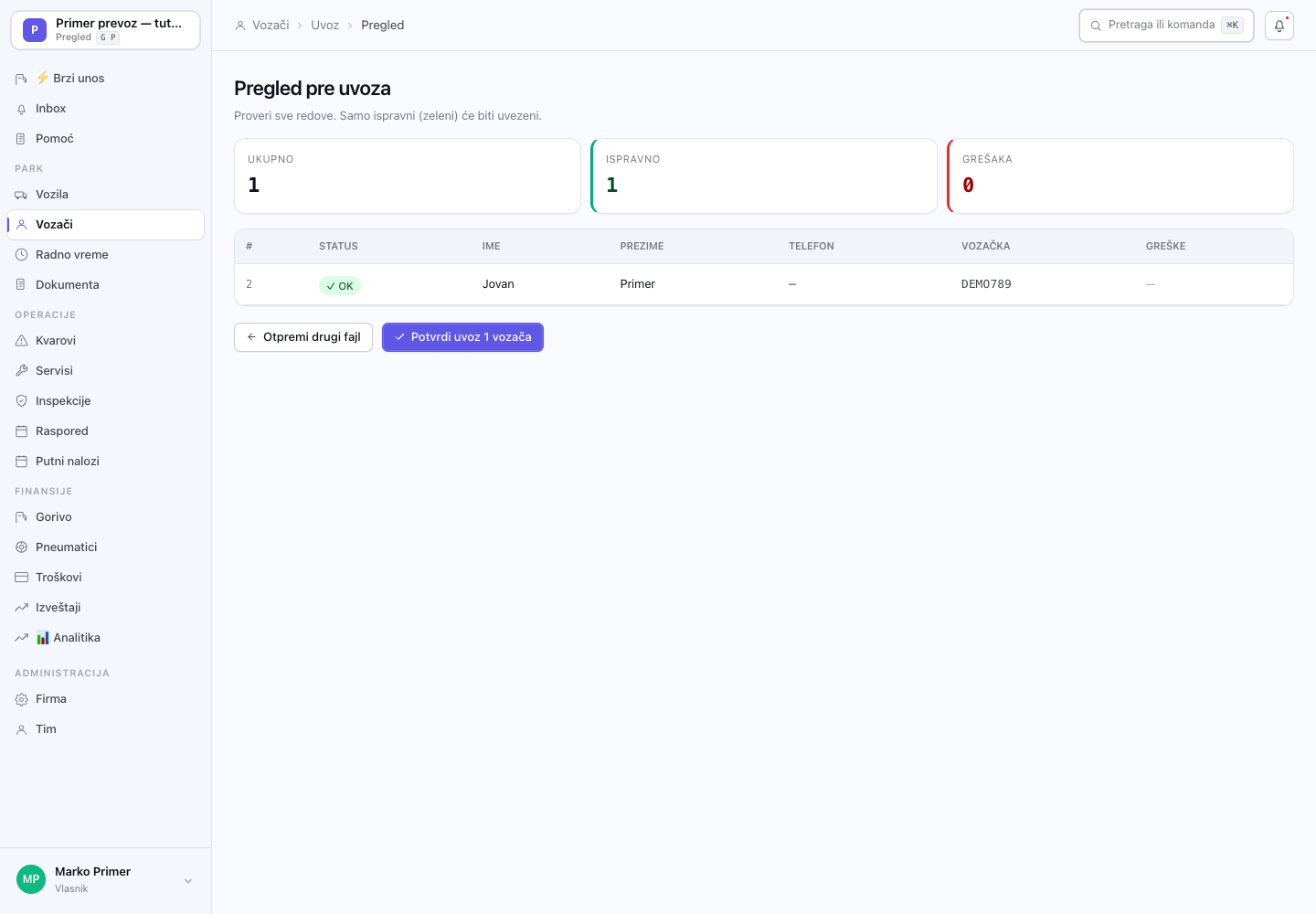Click the Ispravno summary card
This screenshot has width=1316, height=914.
pyautogui.click(x=764, y=176)
